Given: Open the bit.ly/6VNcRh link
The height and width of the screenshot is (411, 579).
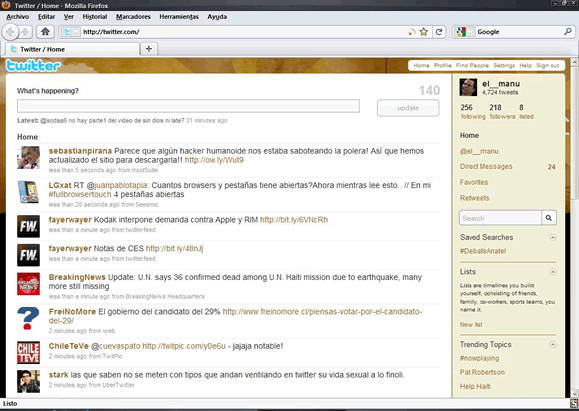Looking at the screenshot, I should [x=294, y=220].
